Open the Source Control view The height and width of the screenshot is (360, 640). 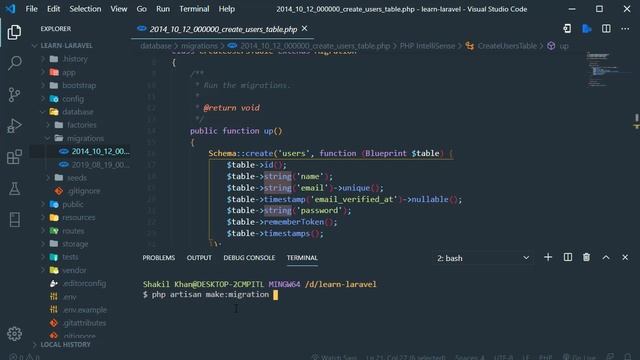tap(14, 94)
